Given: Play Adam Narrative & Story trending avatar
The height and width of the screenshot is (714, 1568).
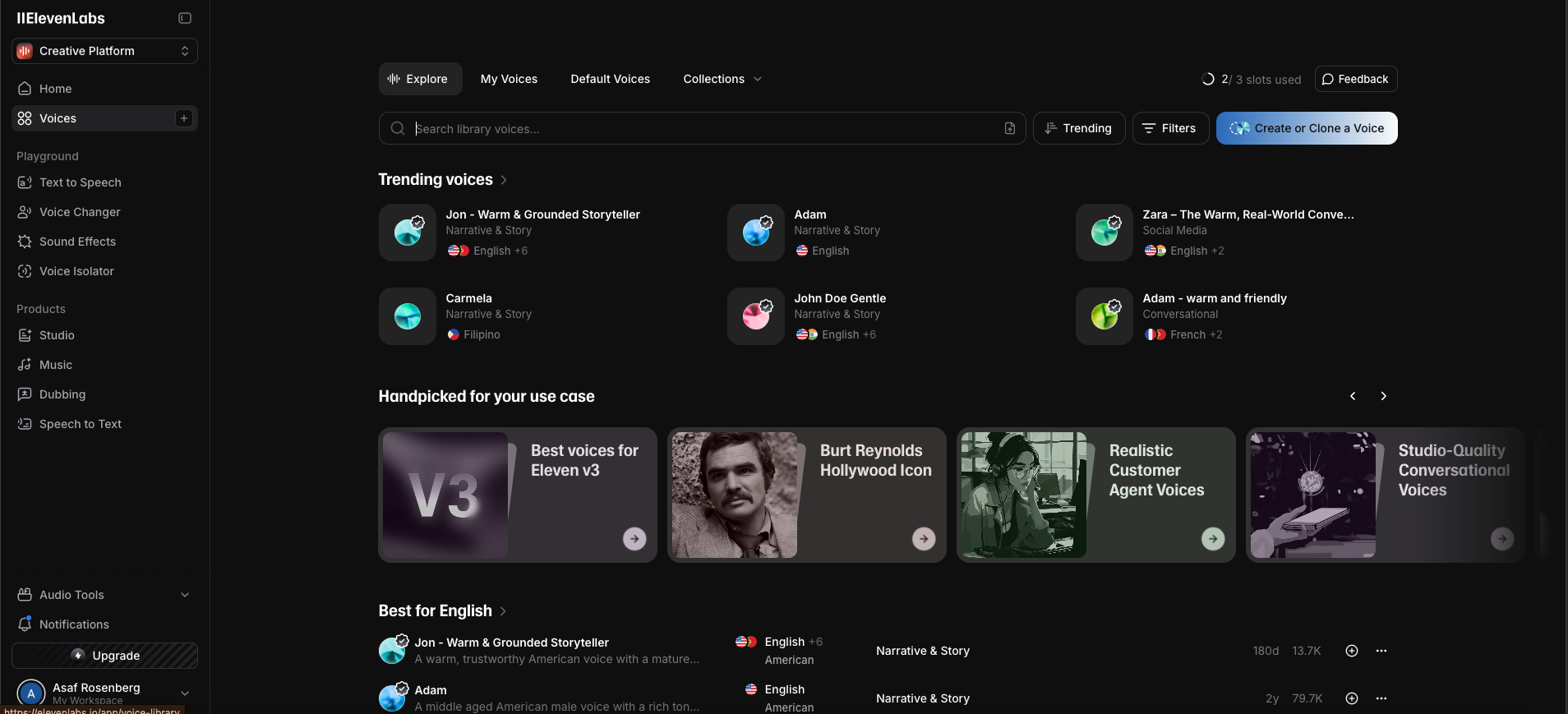Looking at the screenshot, I should pyautogui.click(x=756, y=233).
